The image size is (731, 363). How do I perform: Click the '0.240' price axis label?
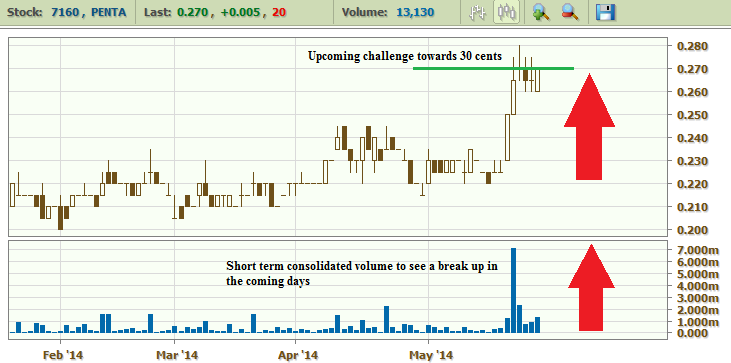693,138
